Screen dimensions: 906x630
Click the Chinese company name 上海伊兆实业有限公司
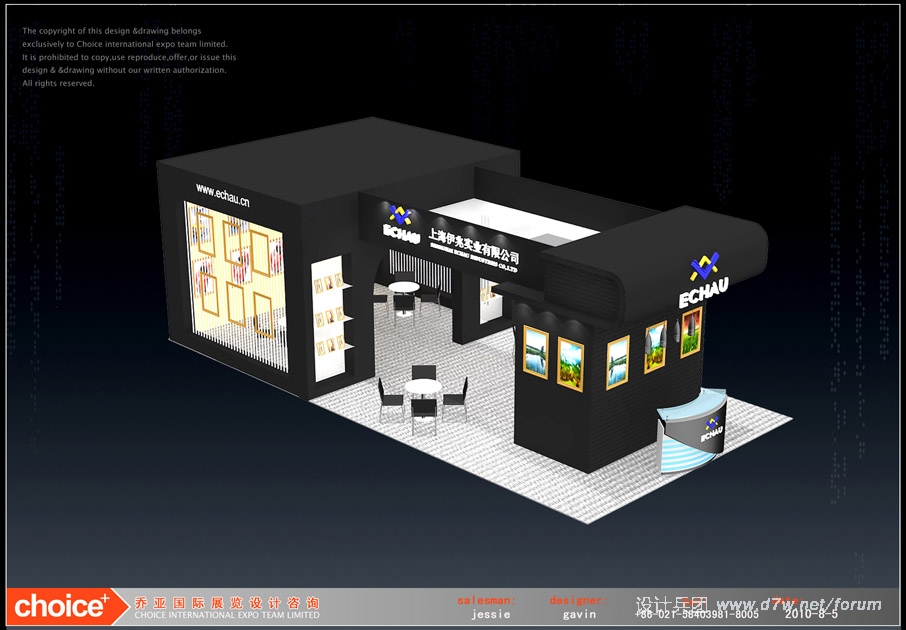pyautogui.click(x=473, y=245)
